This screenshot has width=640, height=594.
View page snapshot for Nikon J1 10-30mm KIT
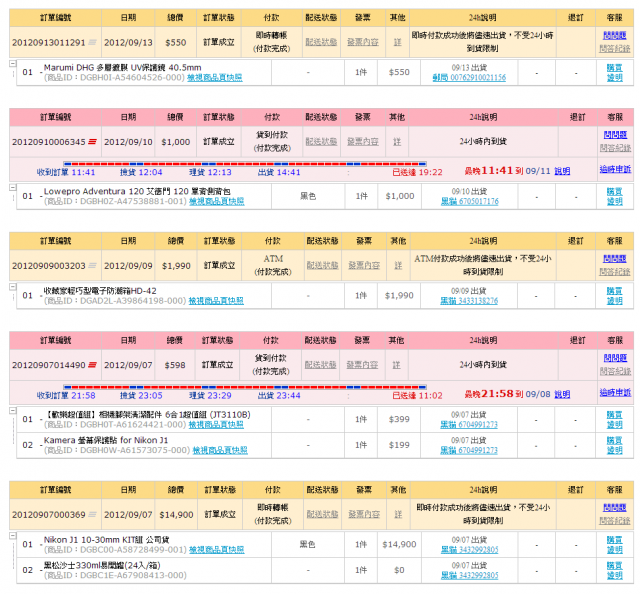tap(217, 550)
